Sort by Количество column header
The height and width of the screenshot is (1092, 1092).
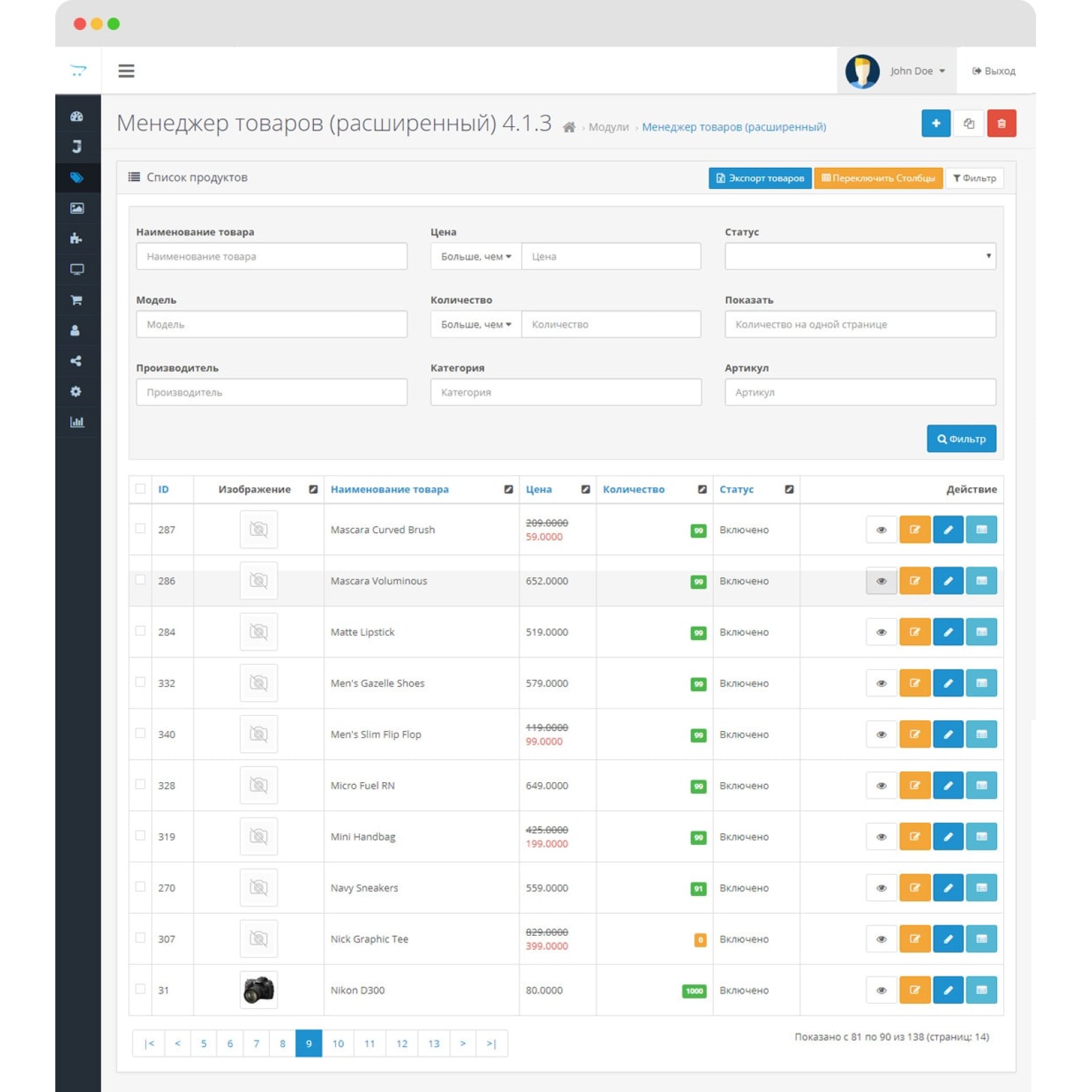pyautogui.click(x=633, y=489)
